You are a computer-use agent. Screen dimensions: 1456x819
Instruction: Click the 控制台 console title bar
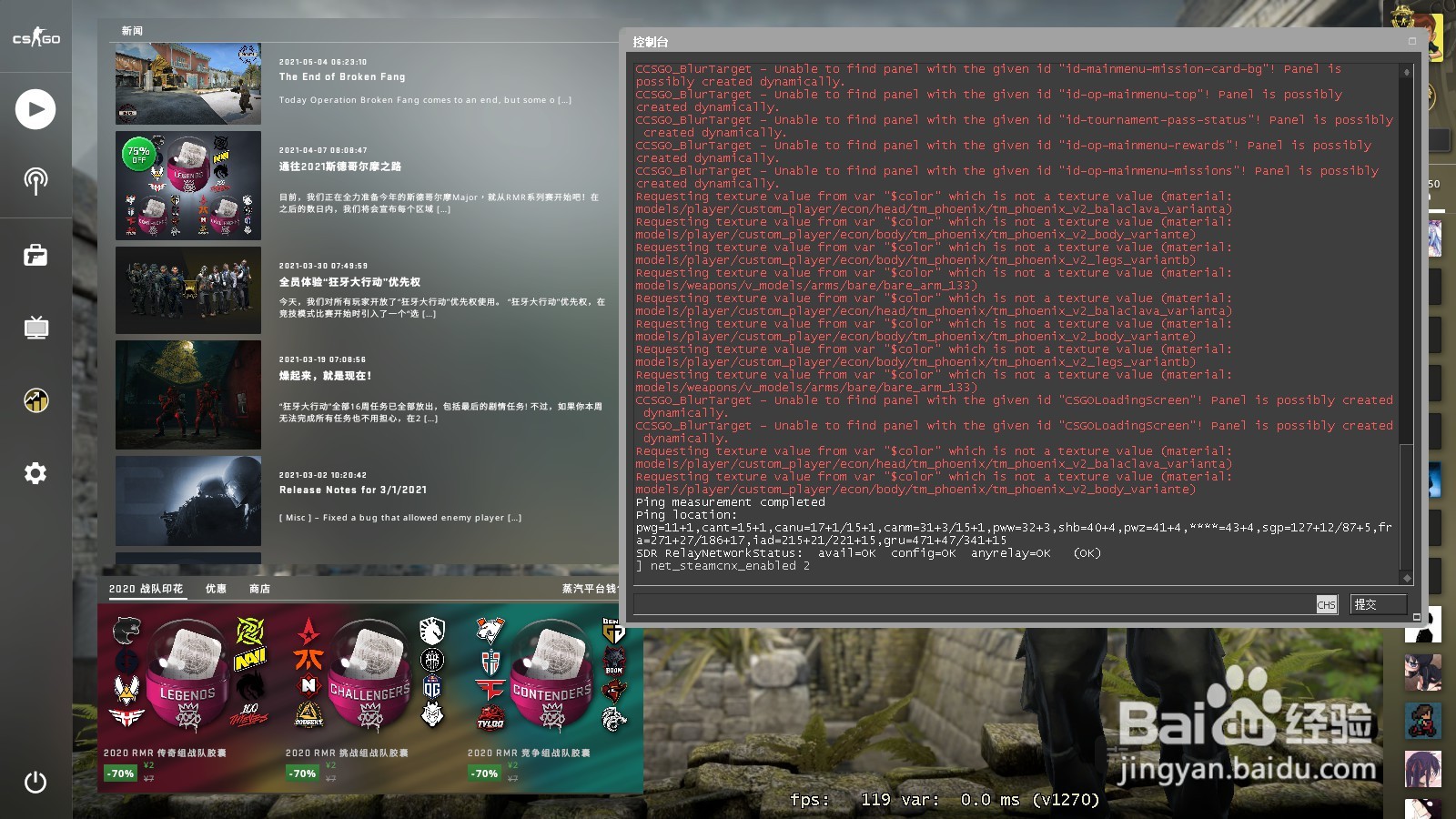pos(1021,42)
